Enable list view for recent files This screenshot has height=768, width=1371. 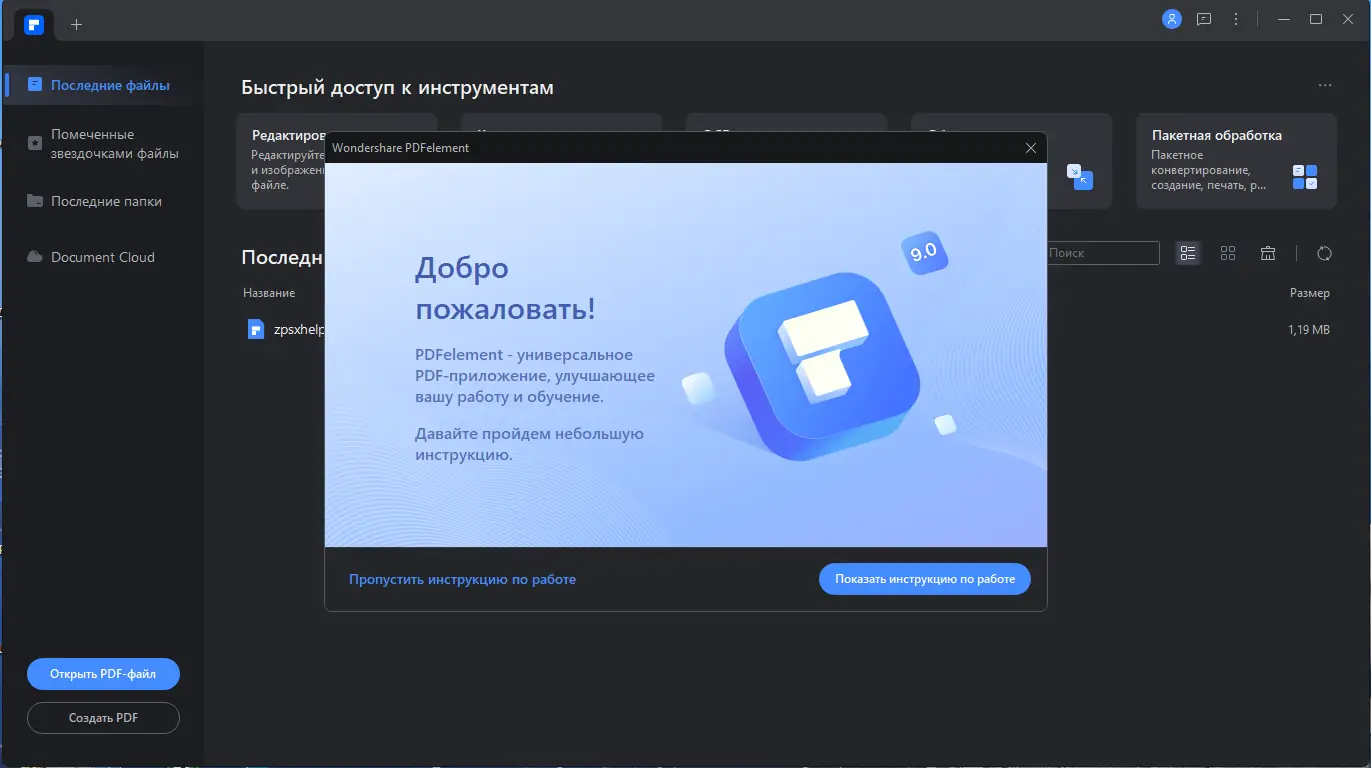pyautogui.click(x=1188, y=253)
